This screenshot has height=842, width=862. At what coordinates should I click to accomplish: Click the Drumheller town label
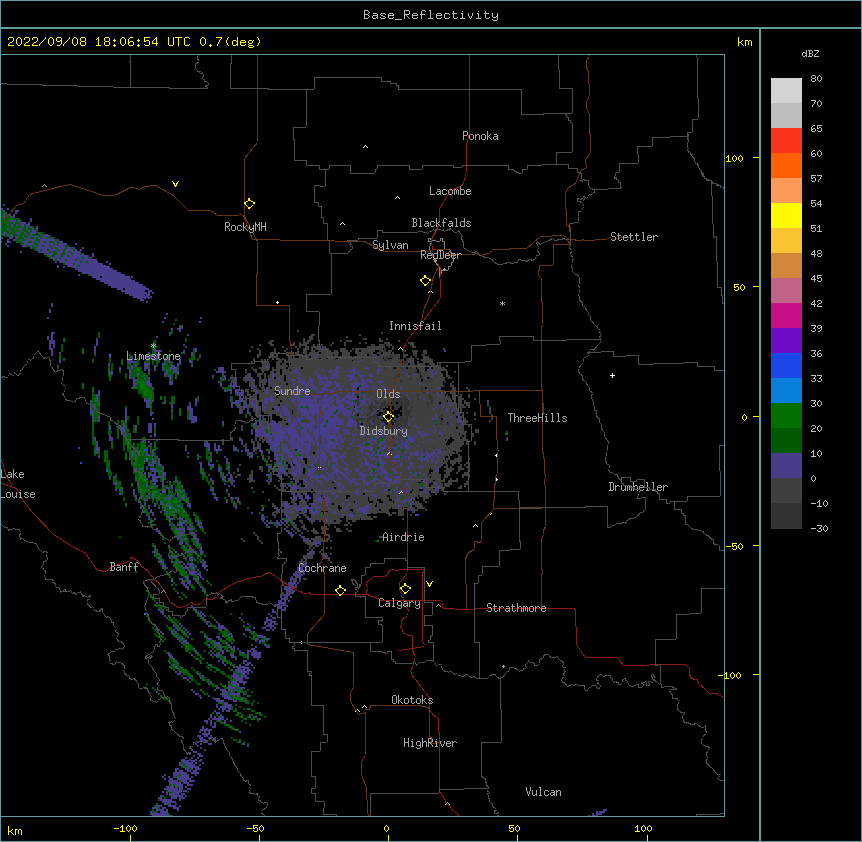click(x=638, y=487)
